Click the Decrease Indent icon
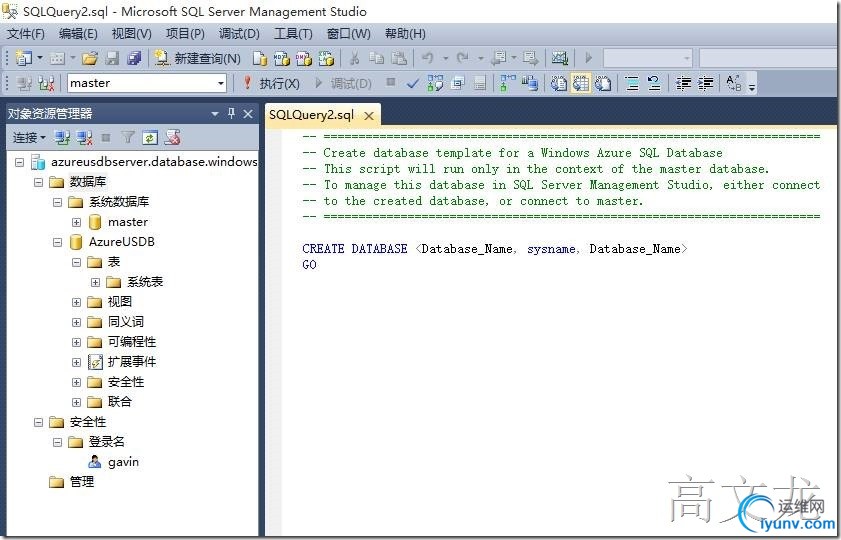The height and width of the screenshot is (540, 841). pyautogui.click(x=683, y=83)
